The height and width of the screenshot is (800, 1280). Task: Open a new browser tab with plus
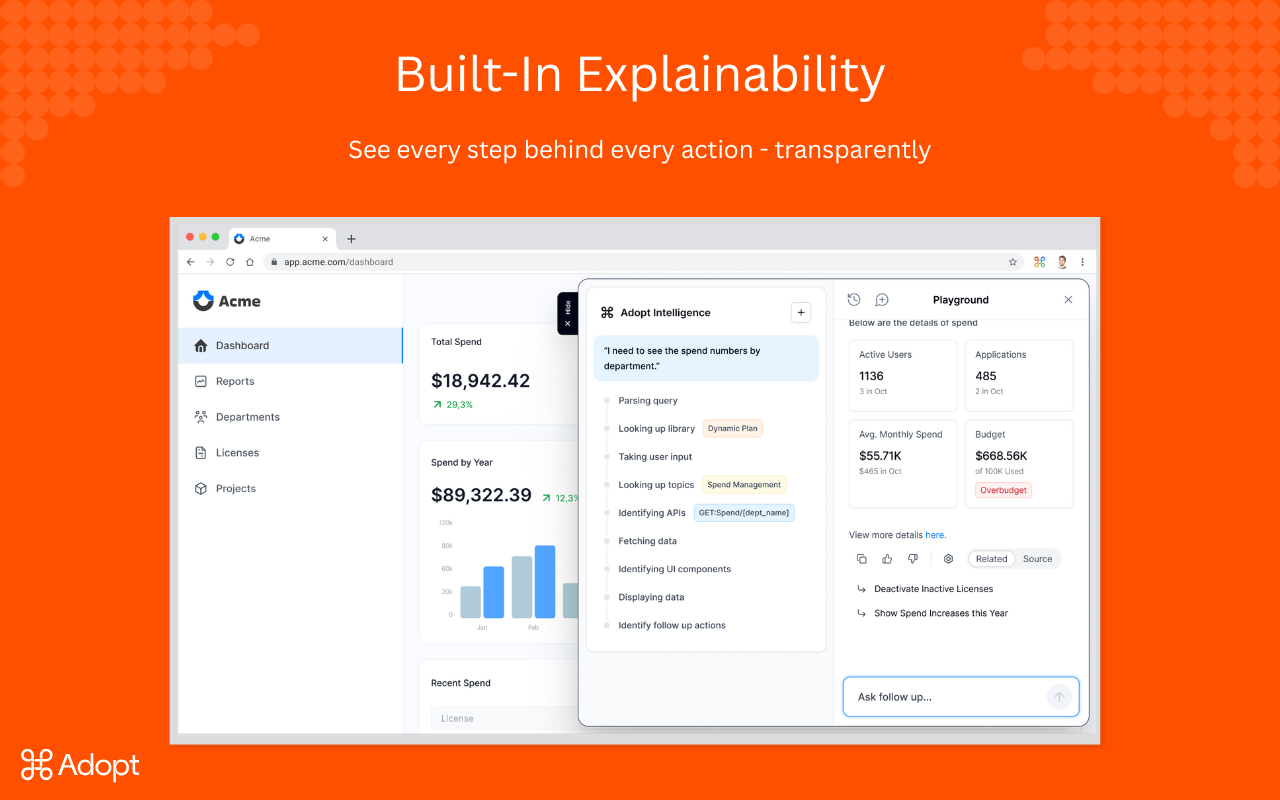click(x=351, y=239)
